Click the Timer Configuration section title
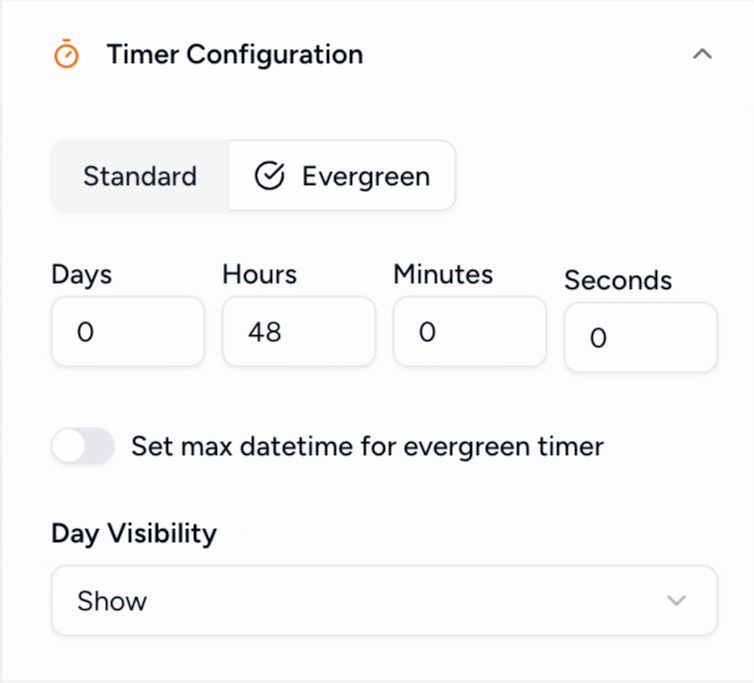The image size is (754, 683). [x=234, y=54]
